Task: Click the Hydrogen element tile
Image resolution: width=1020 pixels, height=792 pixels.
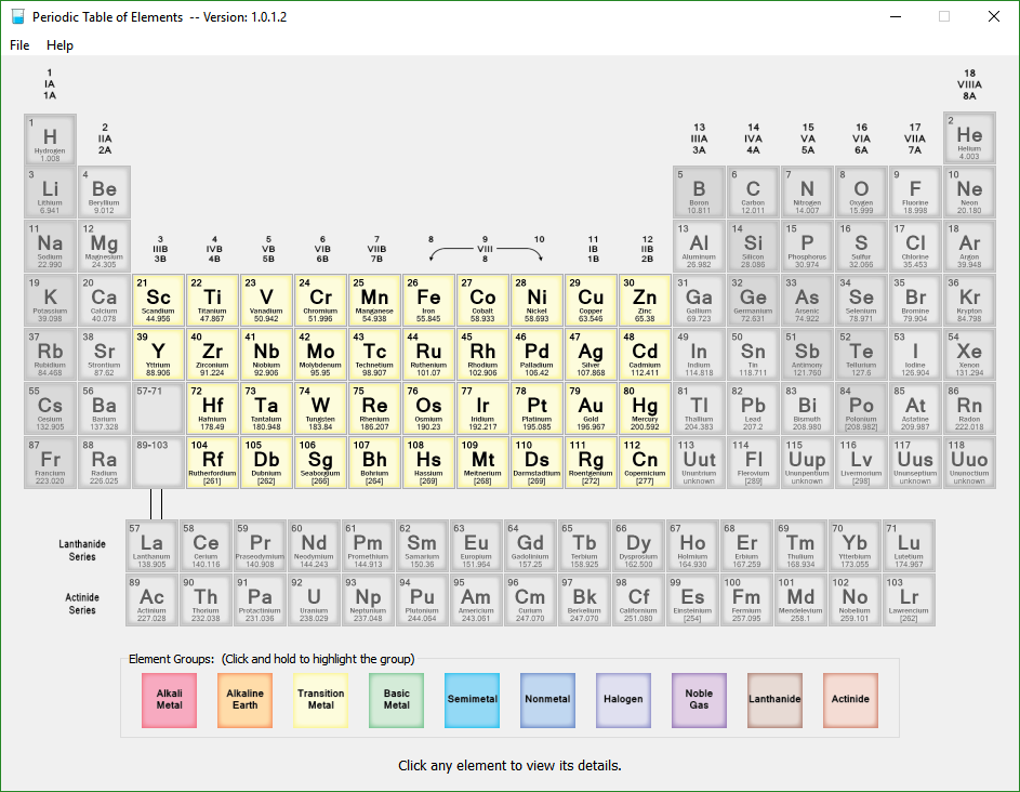Action: (x=50, y=139)
